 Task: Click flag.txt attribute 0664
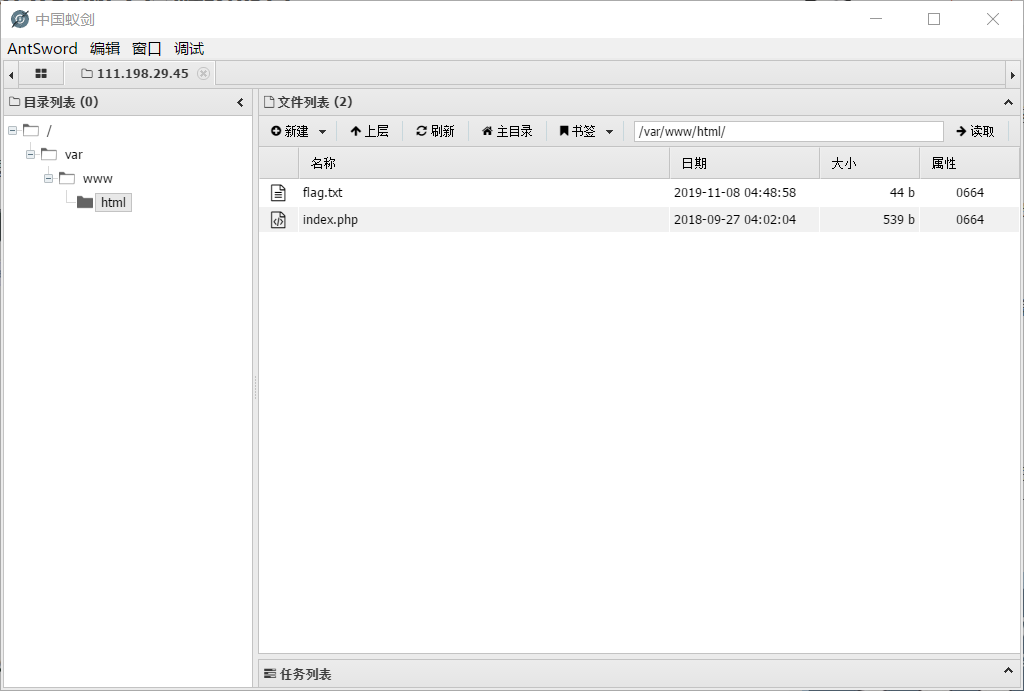tap(970, 193)
